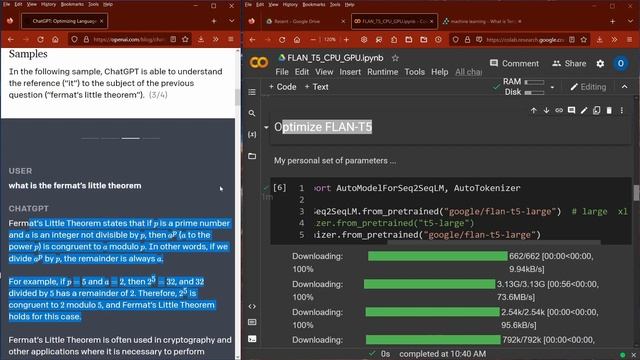Open the Editing mode dropdown

pyautogui.click(x=588, y=87)
